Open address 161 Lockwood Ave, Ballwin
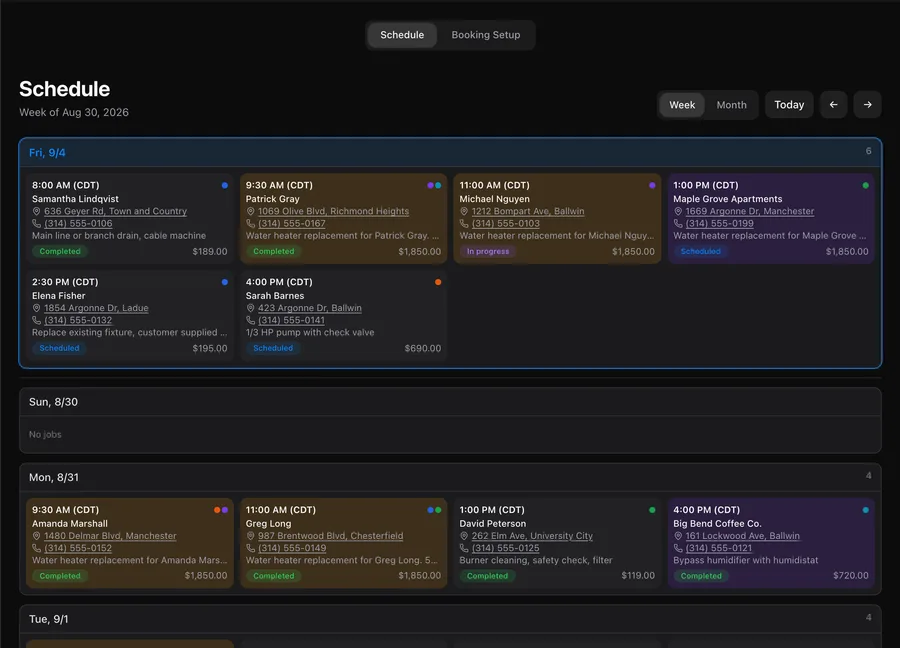This screenshot has width=900, height=648. [x=742, y=536]
